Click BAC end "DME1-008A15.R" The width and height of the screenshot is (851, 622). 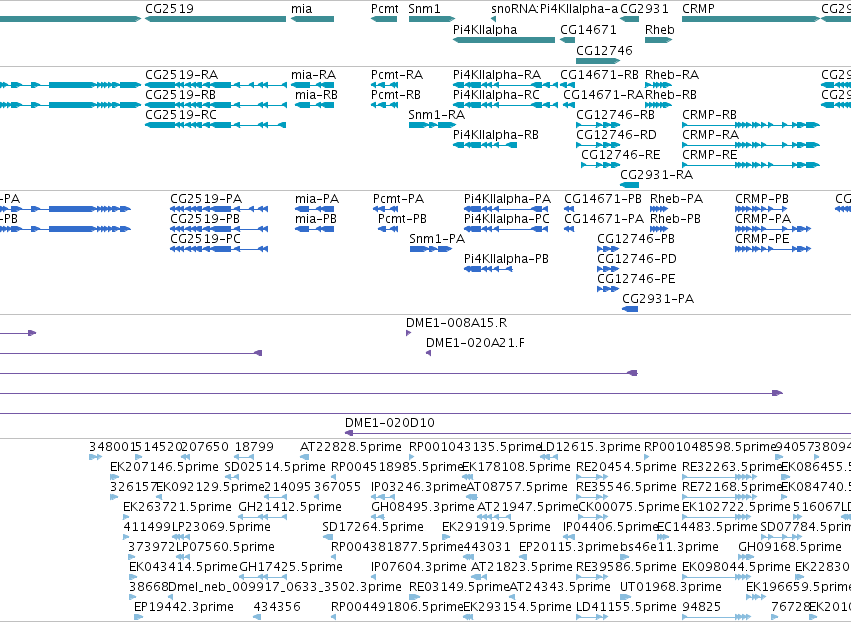(456, 323)
